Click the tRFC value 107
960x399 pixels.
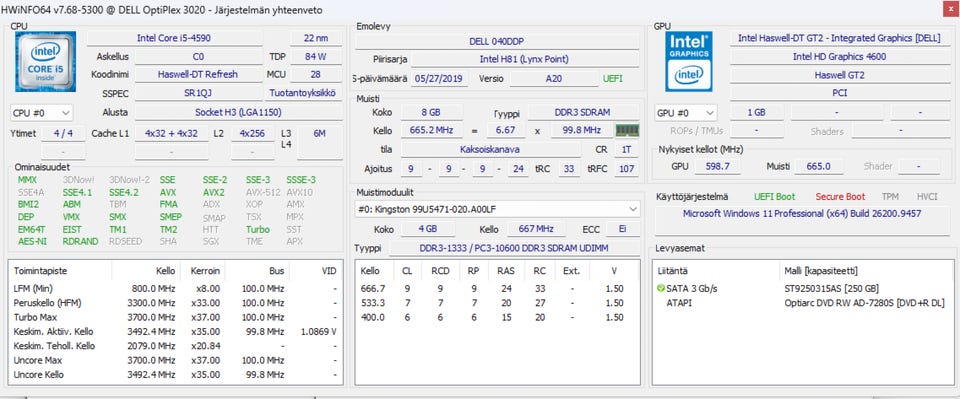[x=626, y=168]
